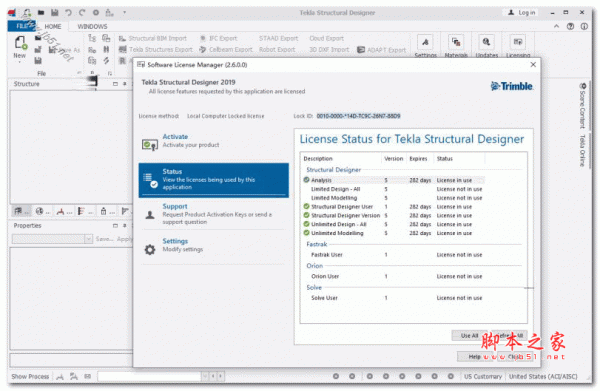This screenshot has width=600, height=391.
Task: Click the Log in button
Action: (x=522, y=13)
